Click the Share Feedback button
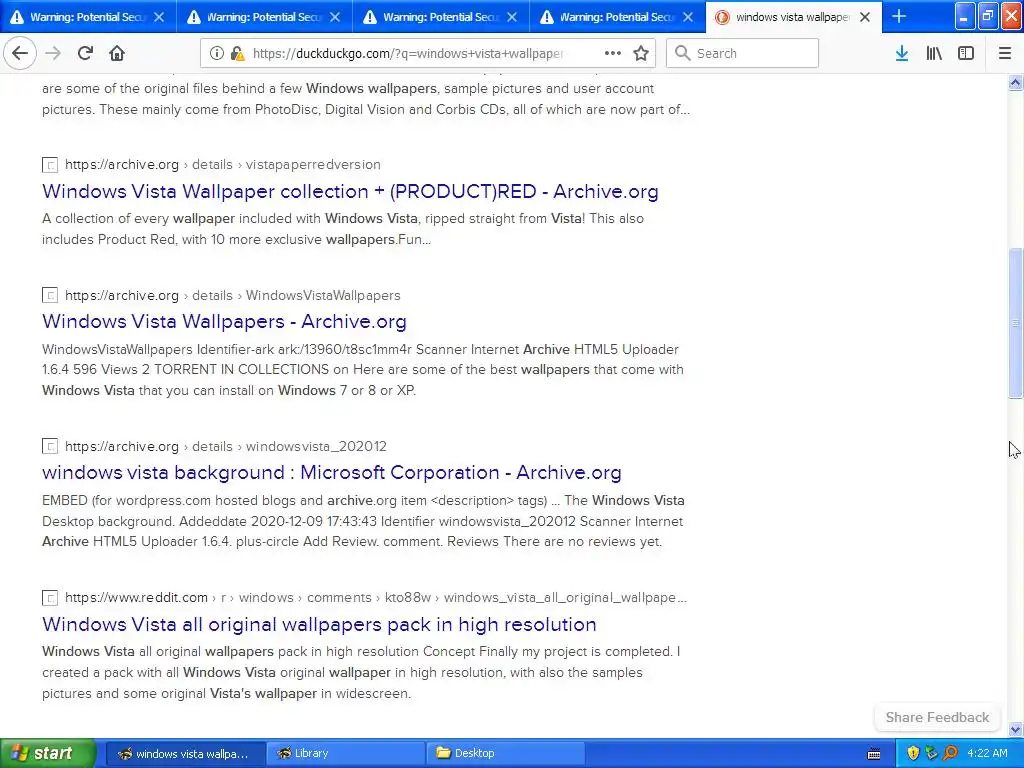 click(x=937, y=717)
